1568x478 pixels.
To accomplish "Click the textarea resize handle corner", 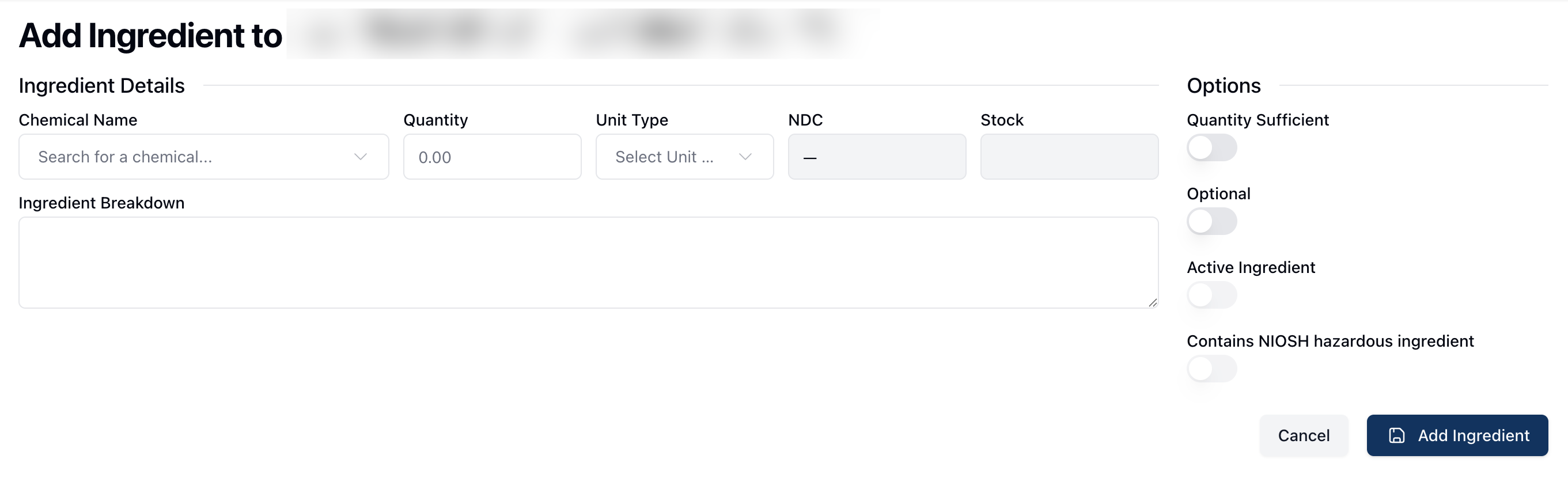I will 1152,302.
